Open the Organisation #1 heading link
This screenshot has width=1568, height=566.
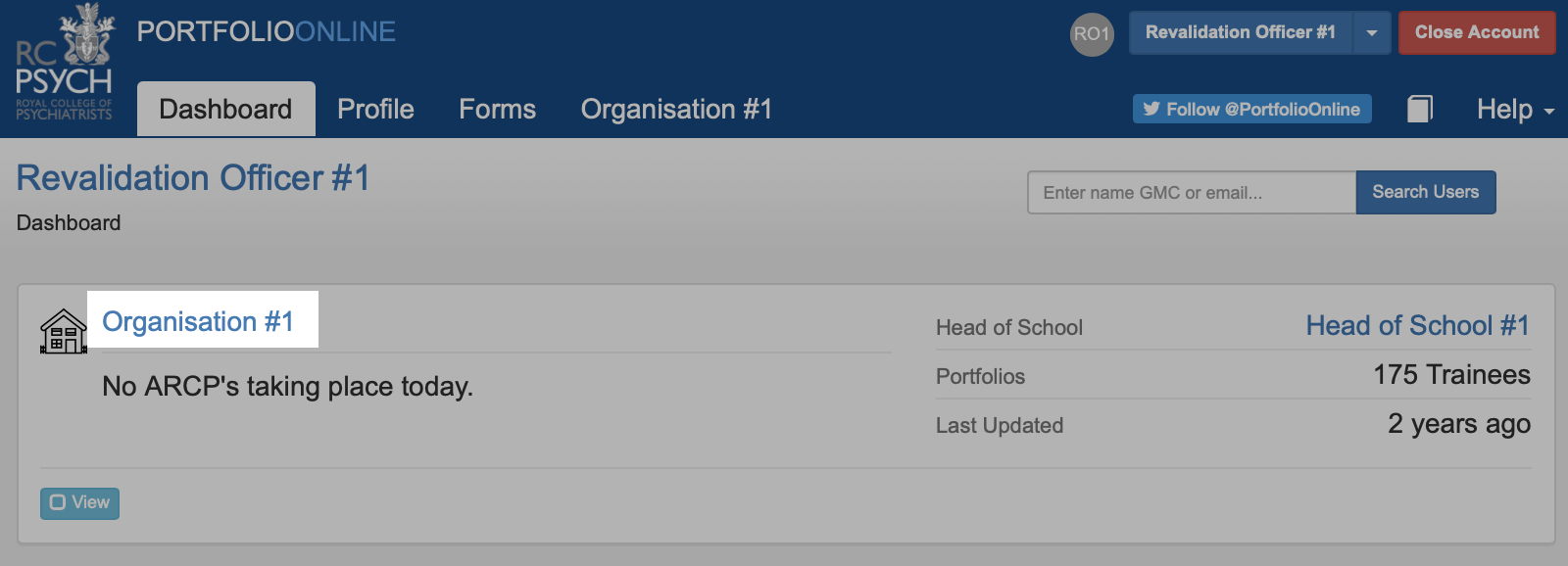(x=198, y=321)
